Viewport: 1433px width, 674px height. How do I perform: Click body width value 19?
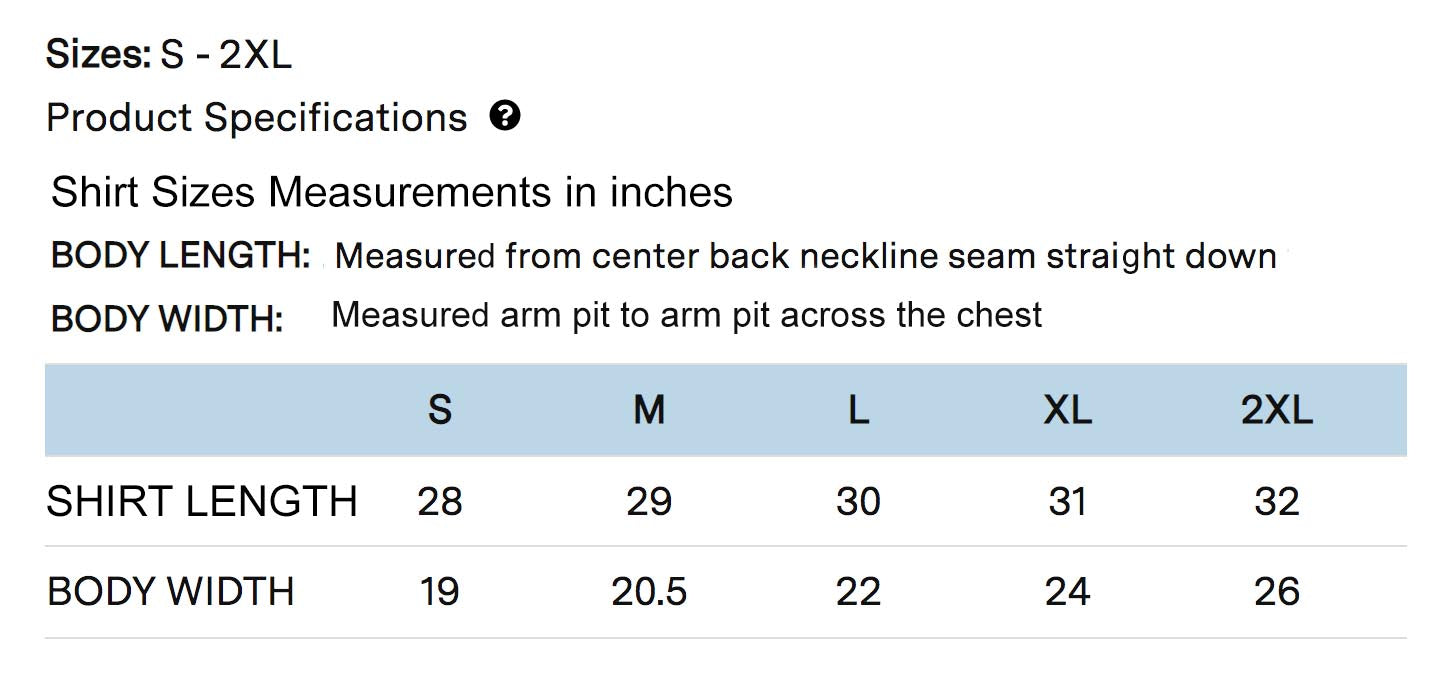pos(440,592)
